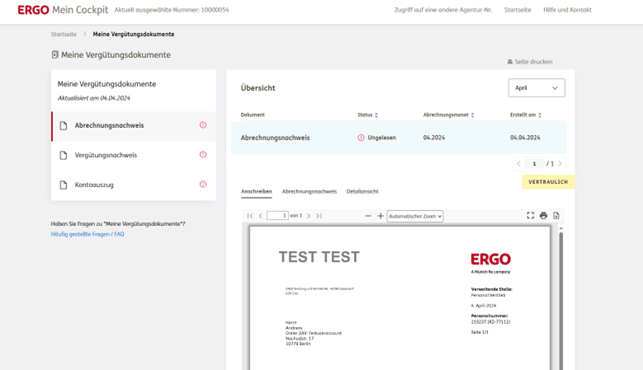Switch to Abrechnungsnachweis tab in viewer
The width and height of the screenshot is (643, 370).
309,192
